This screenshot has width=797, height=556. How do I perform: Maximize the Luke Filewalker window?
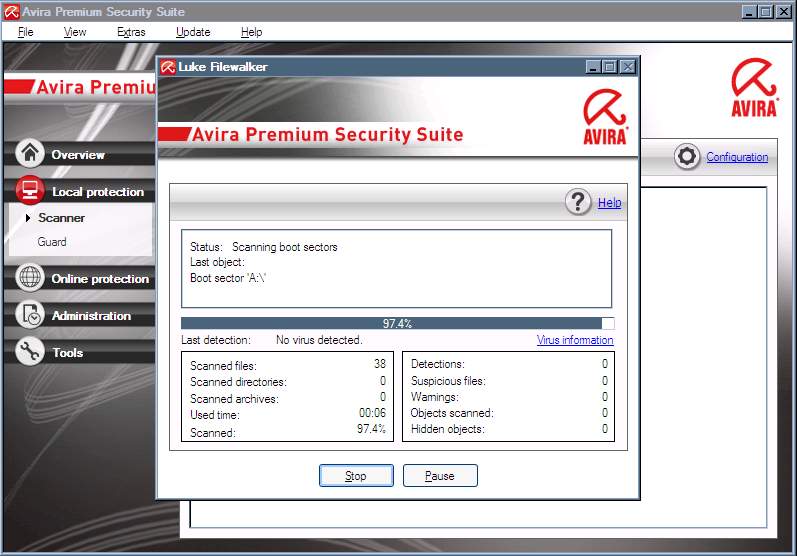610,67
